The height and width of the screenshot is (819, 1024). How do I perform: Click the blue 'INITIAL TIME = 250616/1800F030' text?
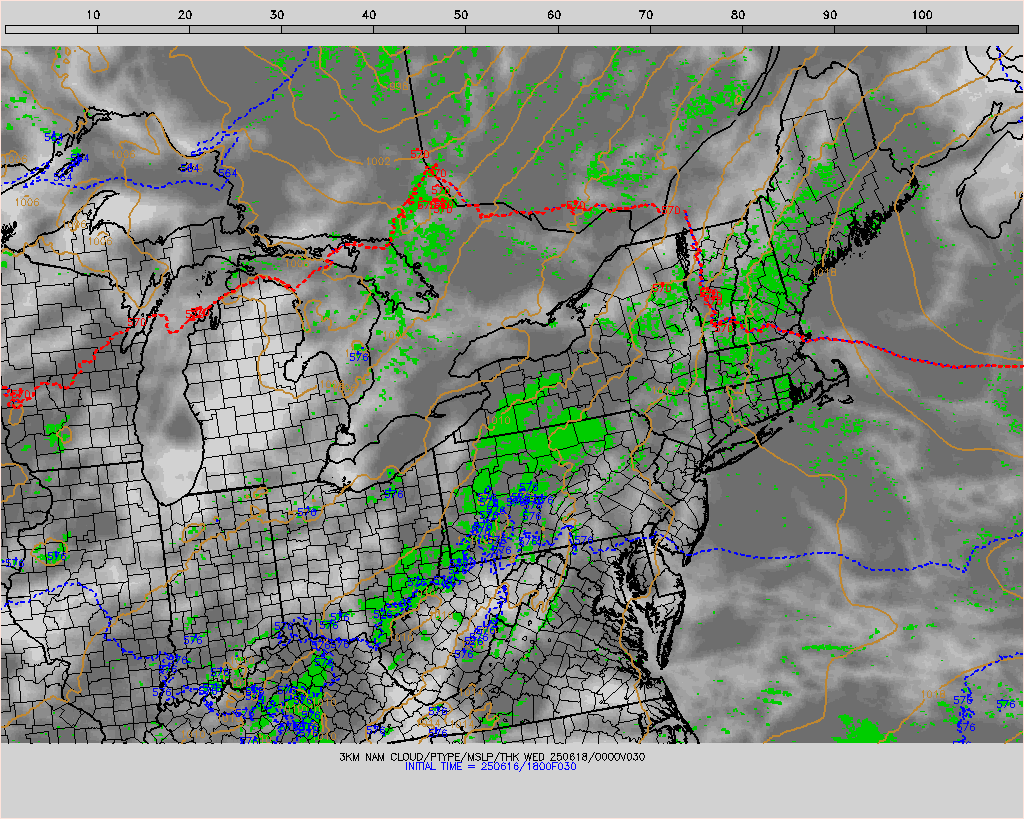(490, 767)
